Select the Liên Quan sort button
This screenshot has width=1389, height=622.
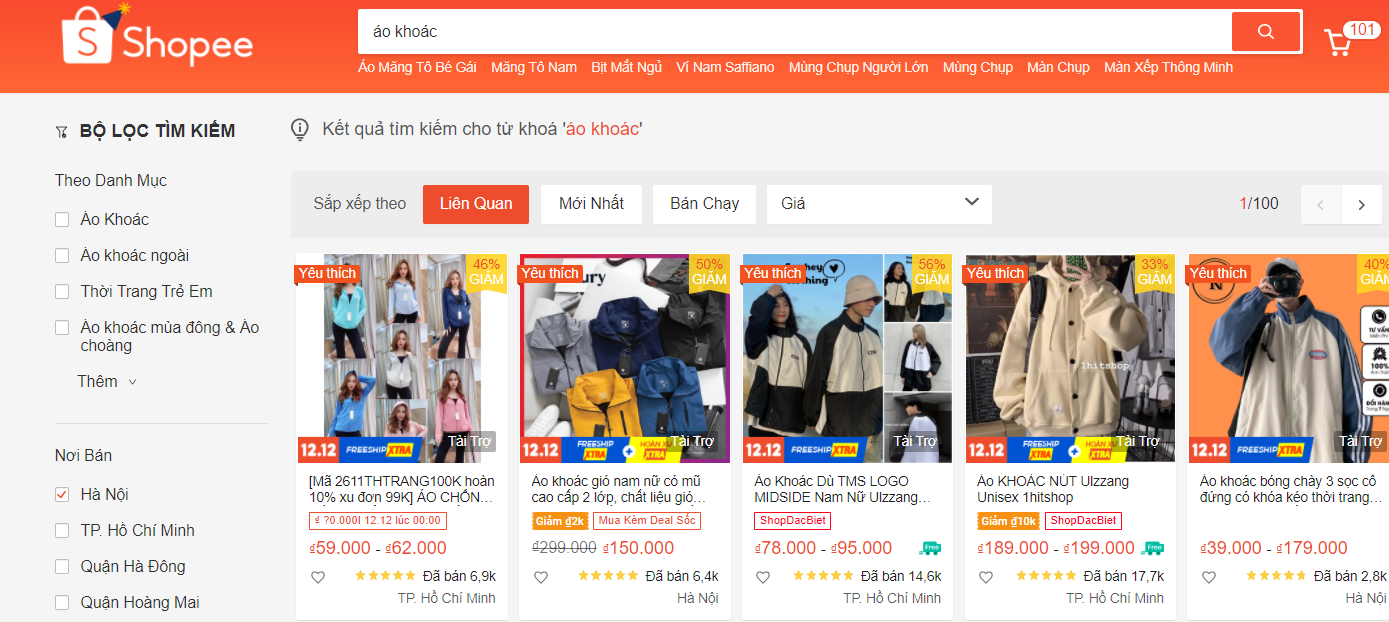click(x=475, y=204)
